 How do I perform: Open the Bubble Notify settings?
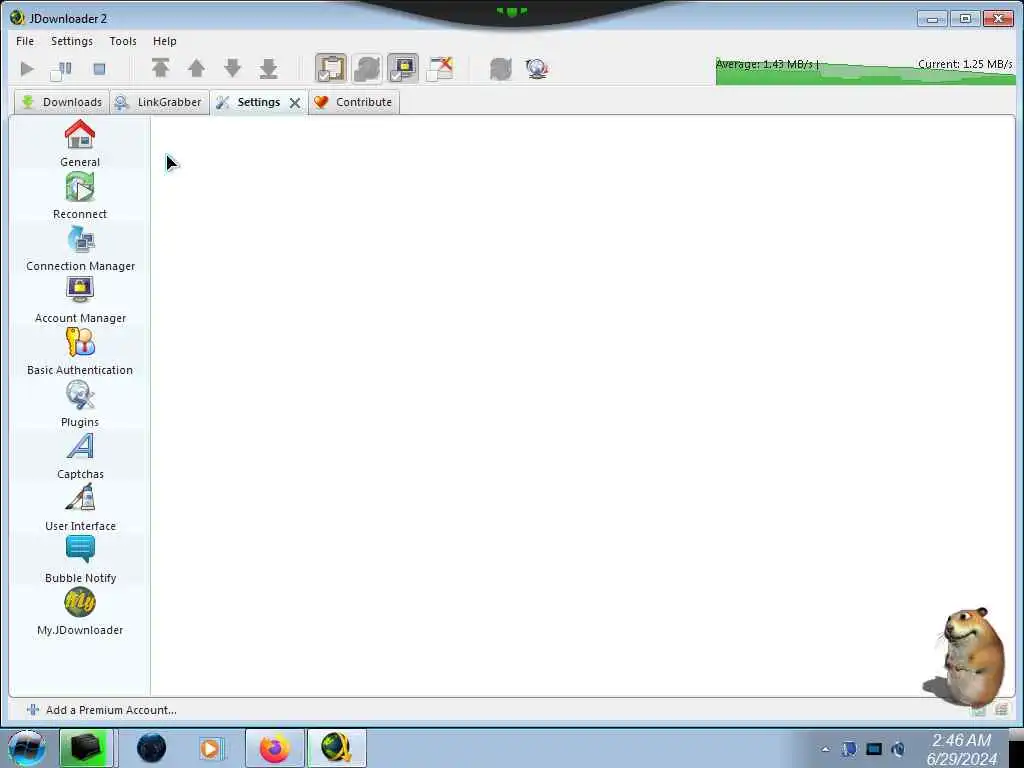pos(80,560)
